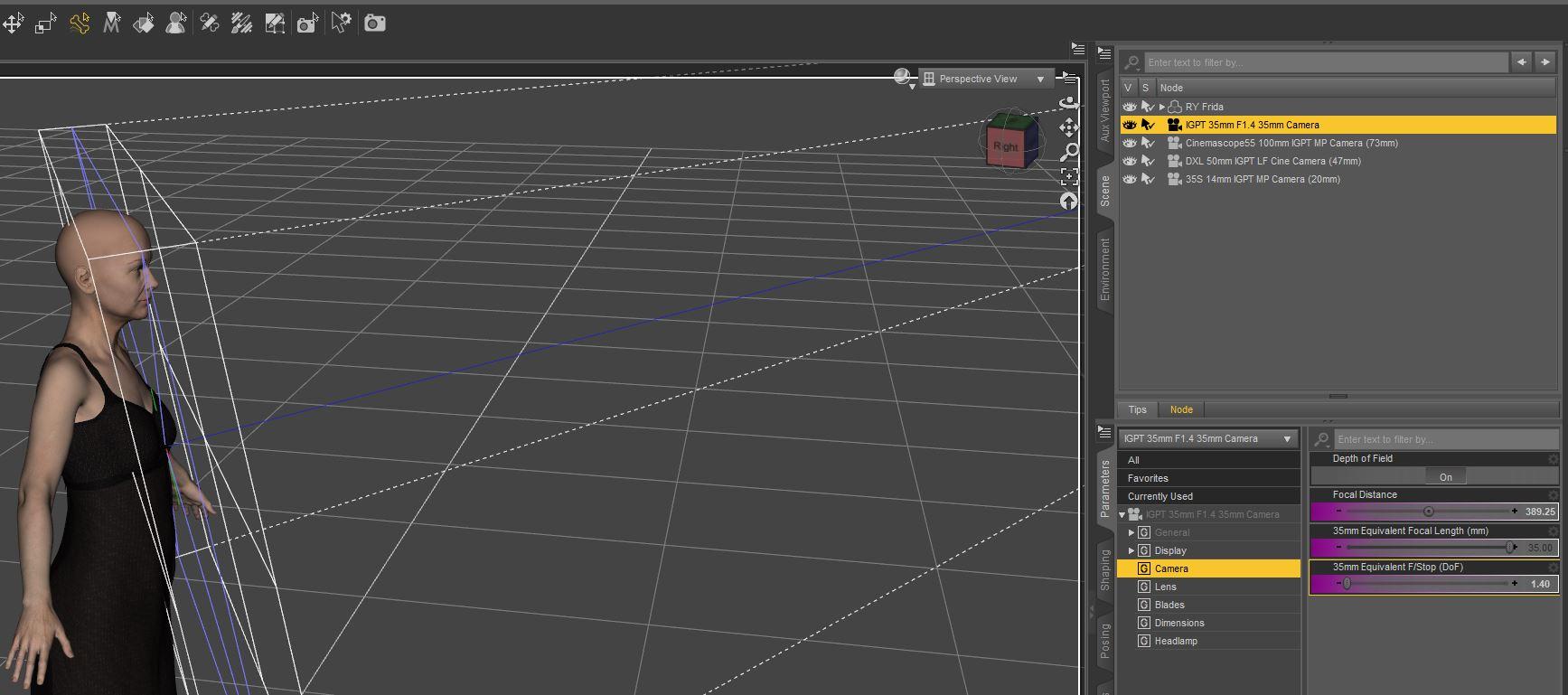1568x695 pixels.
Task: Switch to the Tips tab
Action: [1138, 409]
